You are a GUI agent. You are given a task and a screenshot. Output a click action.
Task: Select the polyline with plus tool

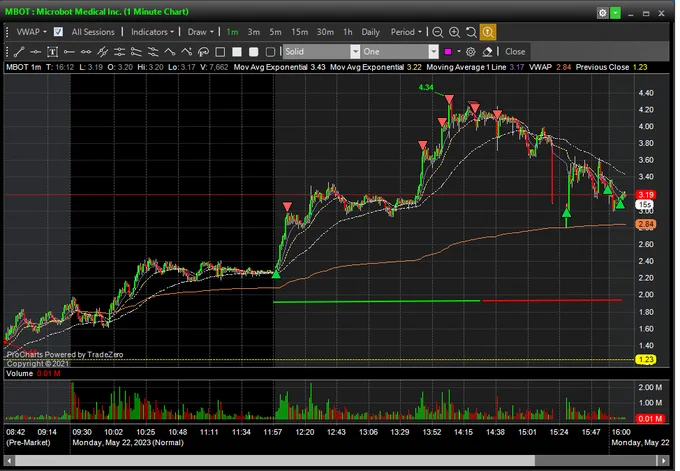(186, 52)
